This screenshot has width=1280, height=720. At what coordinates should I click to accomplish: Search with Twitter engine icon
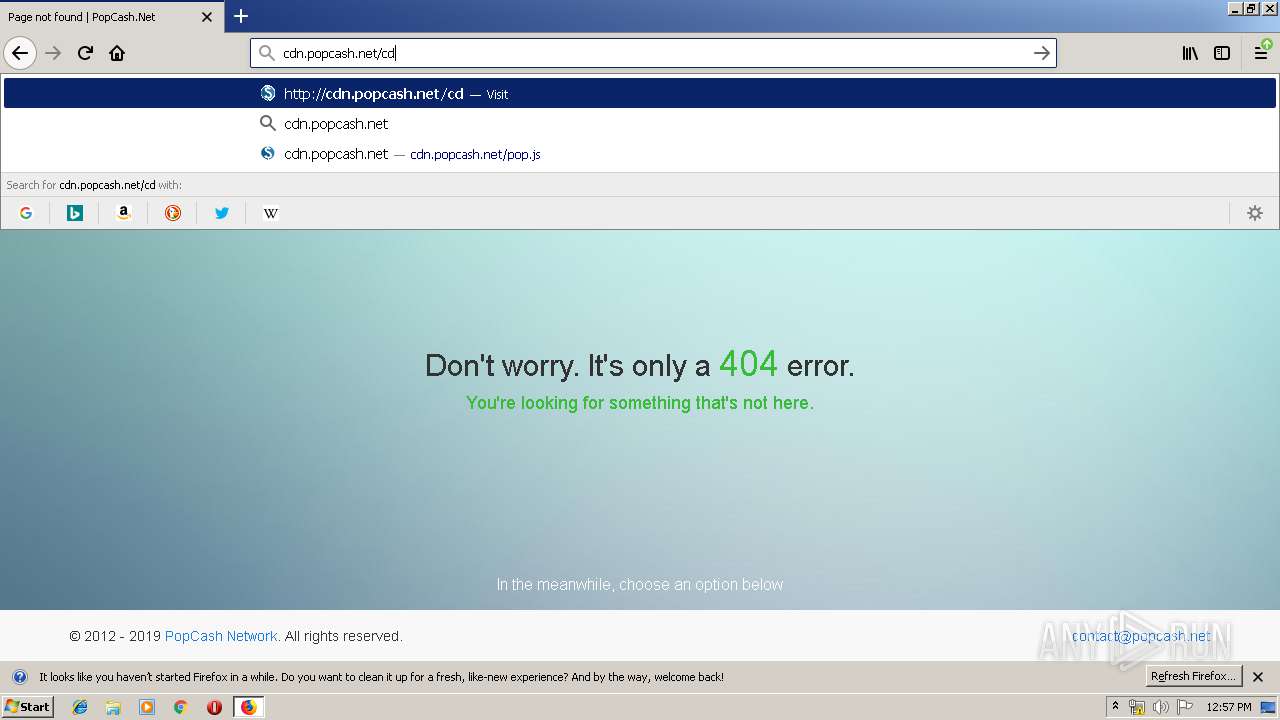222,213
